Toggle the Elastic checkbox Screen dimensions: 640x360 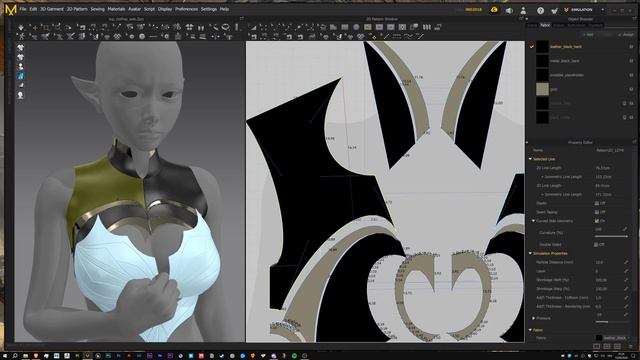pos(597,203)
